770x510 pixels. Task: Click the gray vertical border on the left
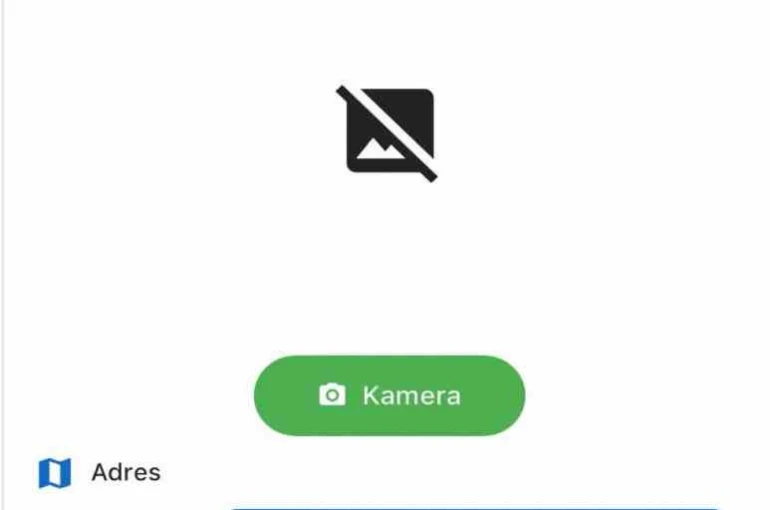(x=2, y=255)
